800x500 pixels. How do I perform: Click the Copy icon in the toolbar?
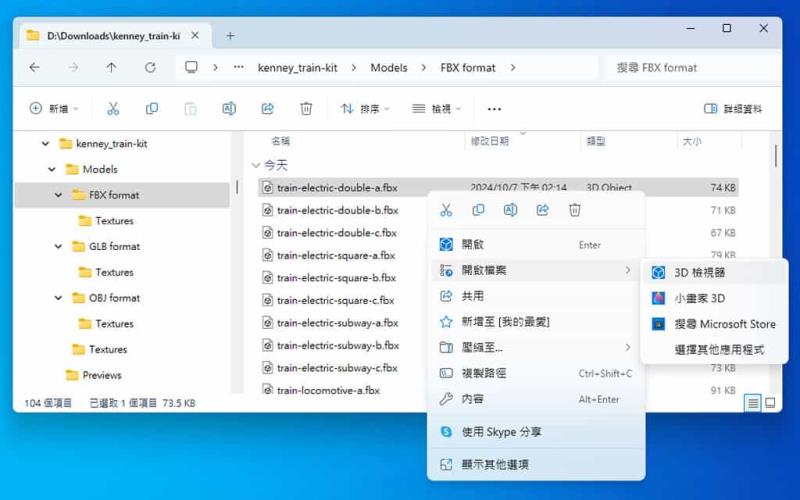(x=152, y=109)
